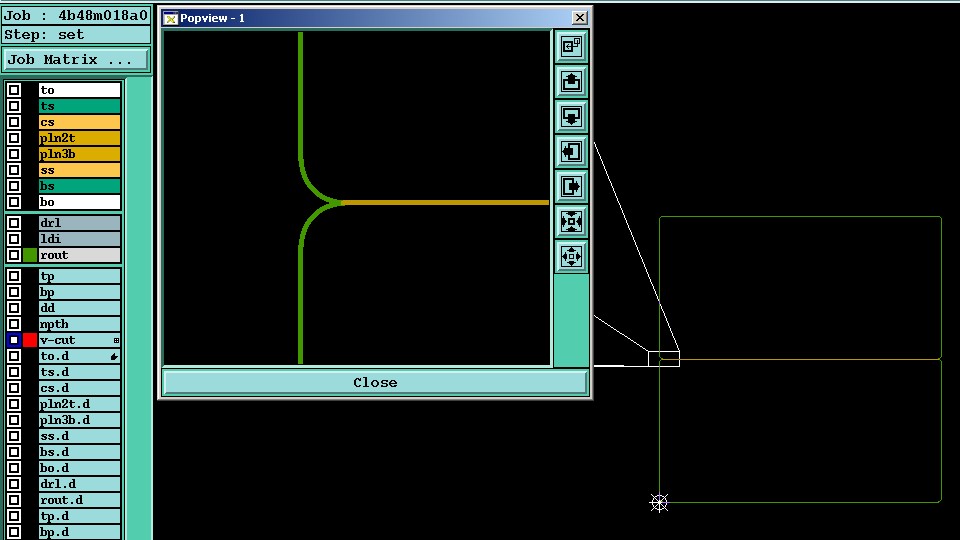This screenshot has width=960, height=540.
Task: Click the Popview copy-to-main-window icon
Action: 571,47
